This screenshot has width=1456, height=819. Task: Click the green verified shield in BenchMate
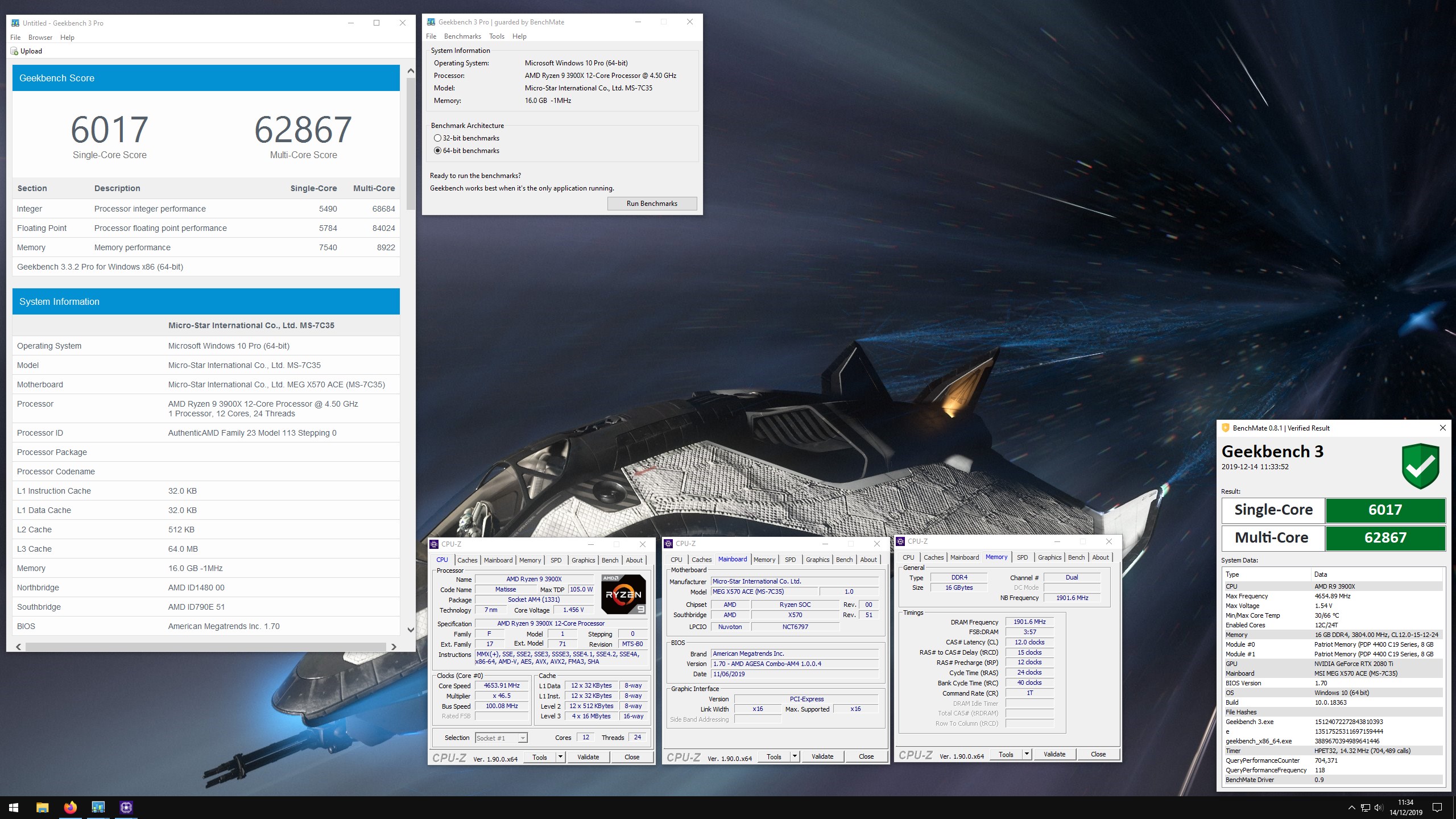pyautogui.click(x=1420, y=466)
